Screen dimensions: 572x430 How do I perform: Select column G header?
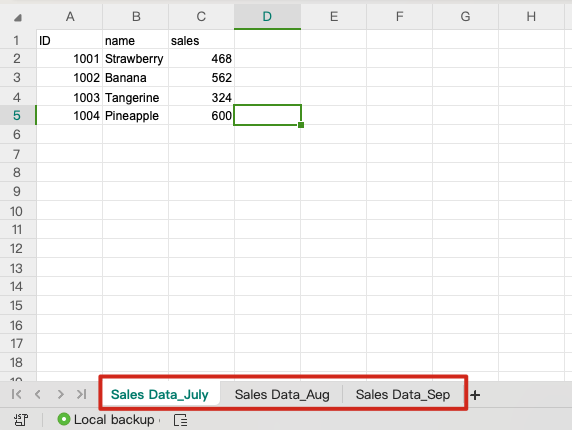(x=465, y=17)
